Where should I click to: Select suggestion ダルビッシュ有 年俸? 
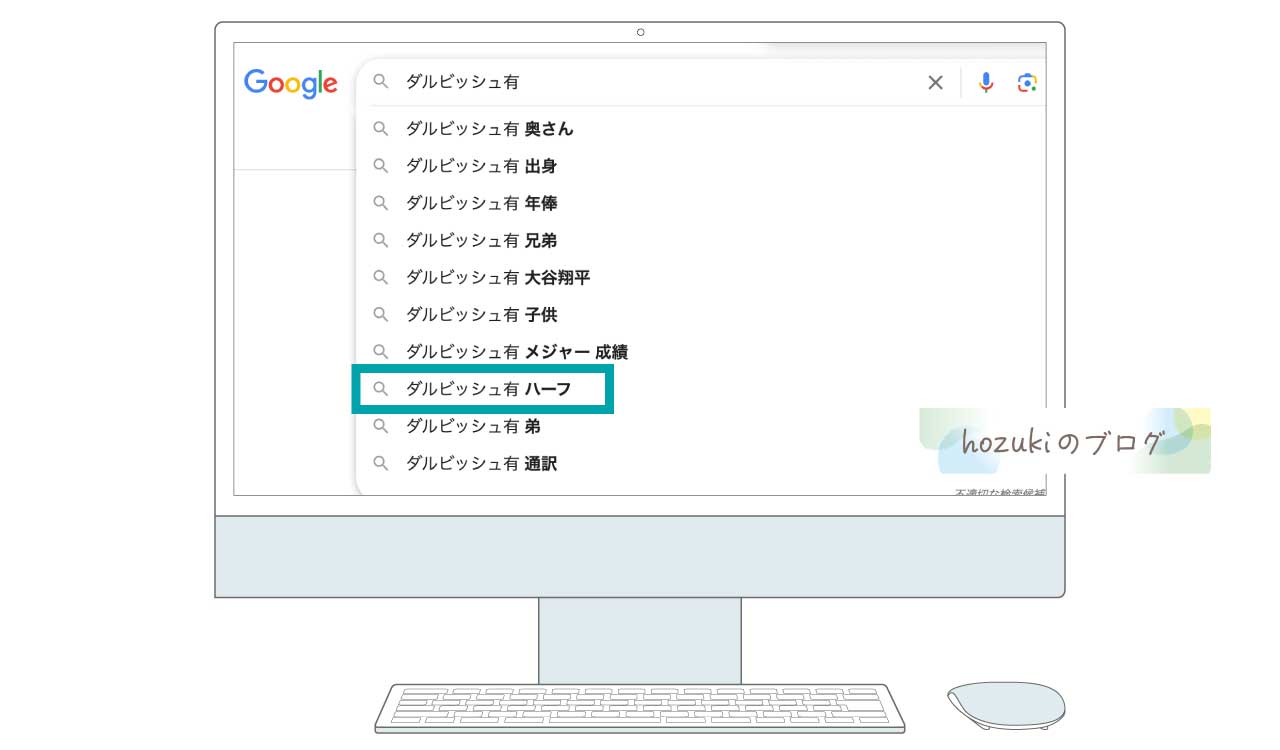tap(701, 203)
